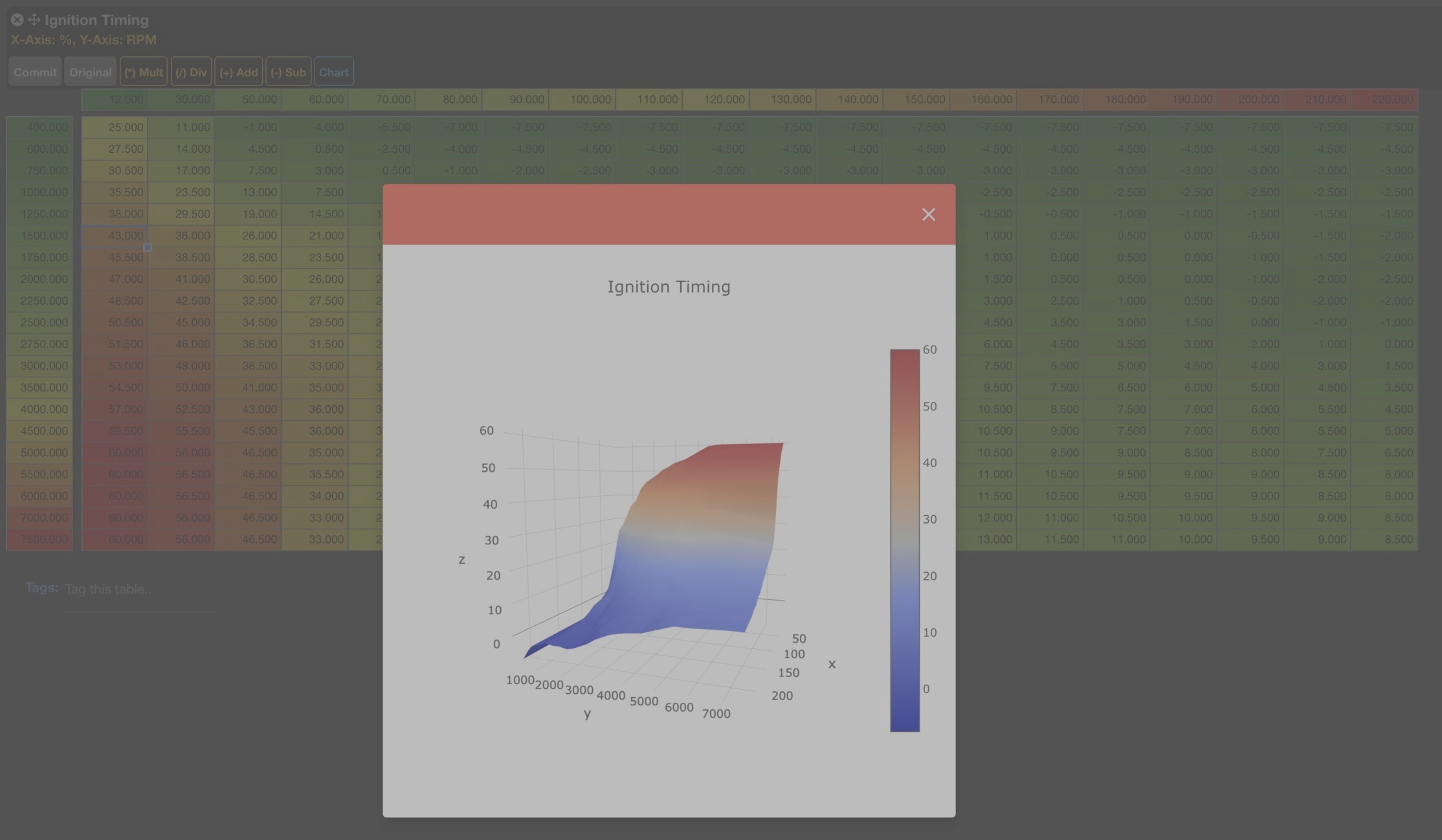Click the Chart button
This screenshot has width=1442, height=840.
click(334, 72)
